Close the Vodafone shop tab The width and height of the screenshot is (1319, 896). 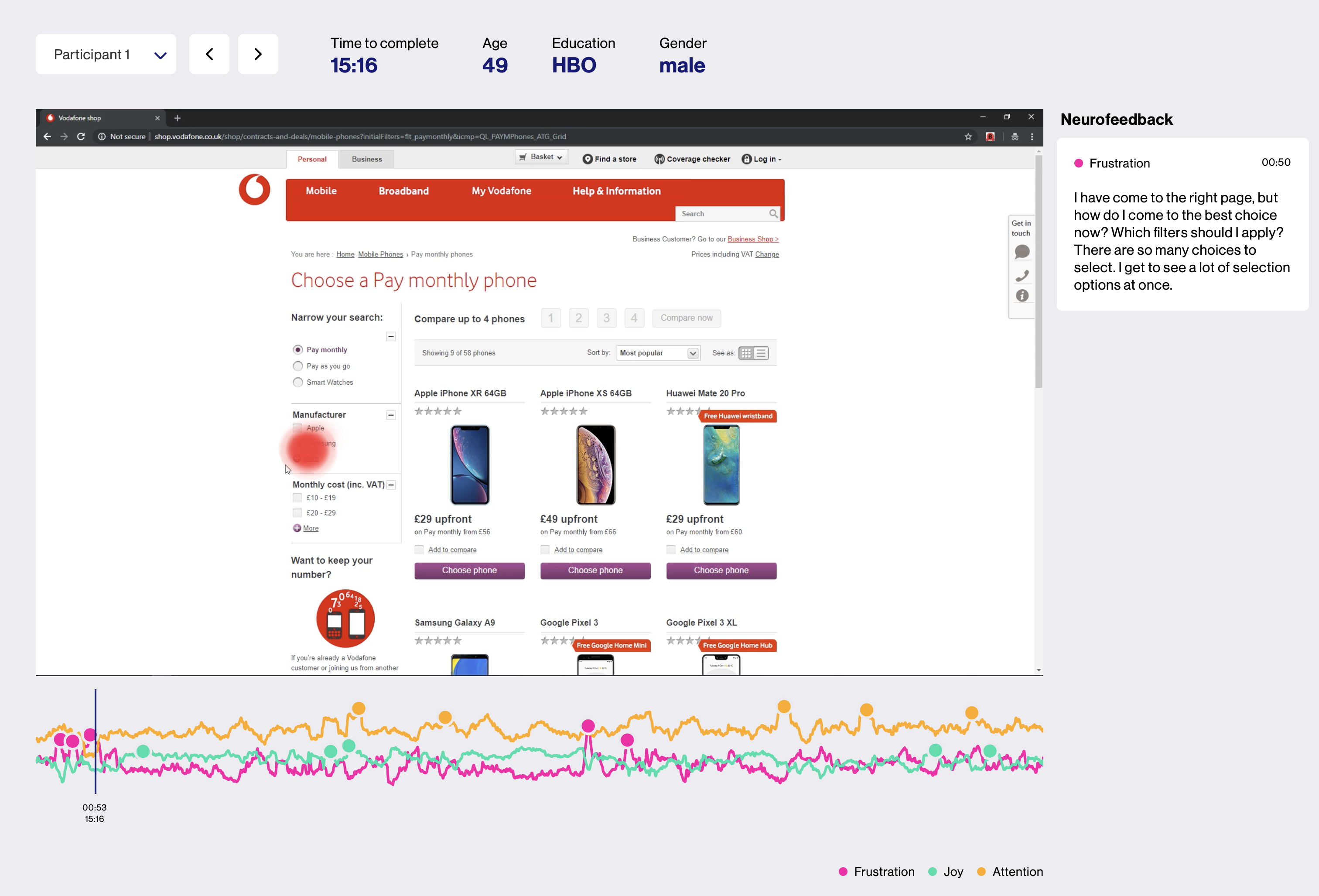(157, 118)
